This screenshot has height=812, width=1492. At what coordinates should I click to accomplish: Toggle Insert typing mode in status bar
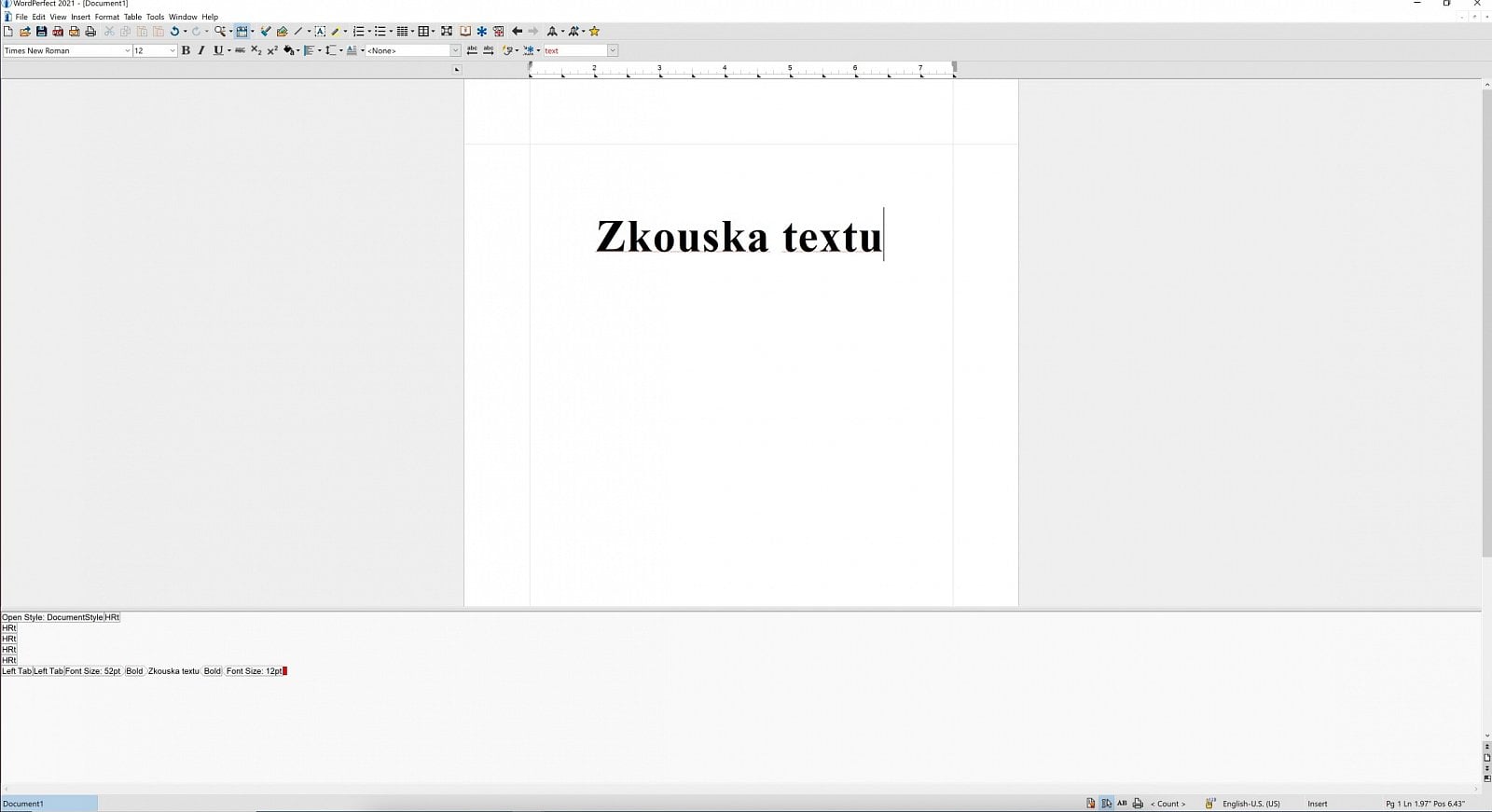tap(1318, 804)
